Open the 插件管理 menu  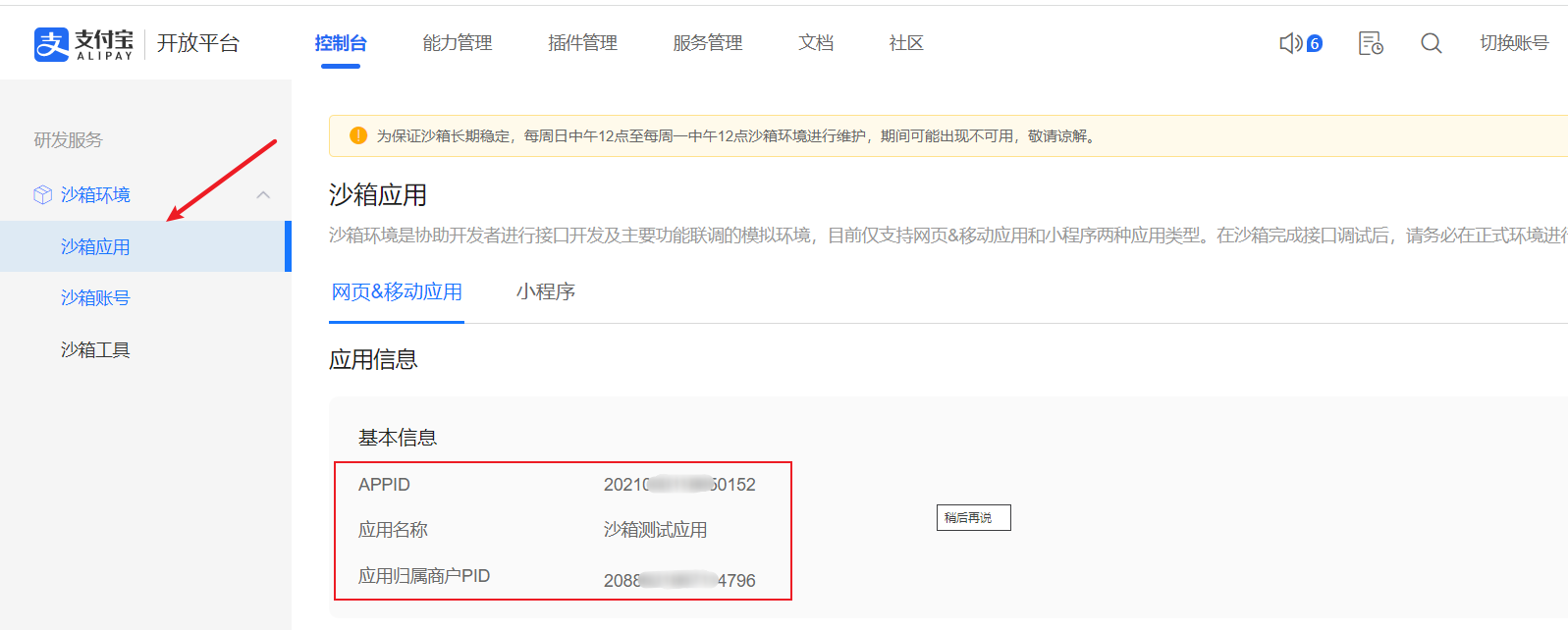tap(583, 43)
